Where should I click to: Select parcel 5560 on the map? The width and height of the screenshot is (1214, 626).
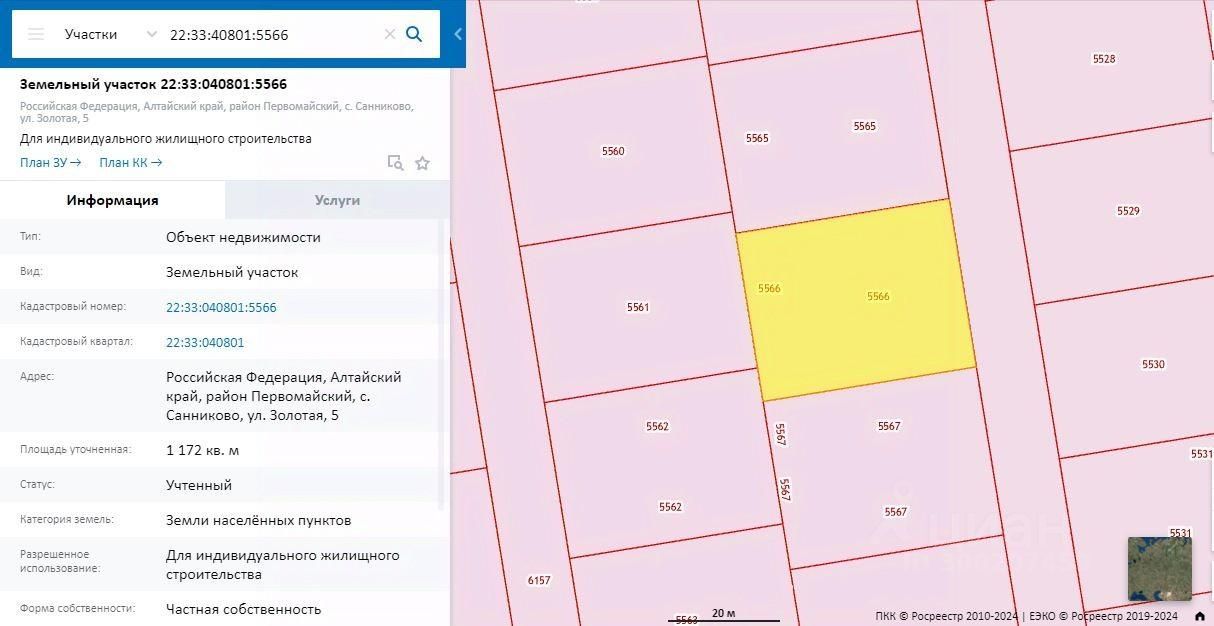point(612,151)
